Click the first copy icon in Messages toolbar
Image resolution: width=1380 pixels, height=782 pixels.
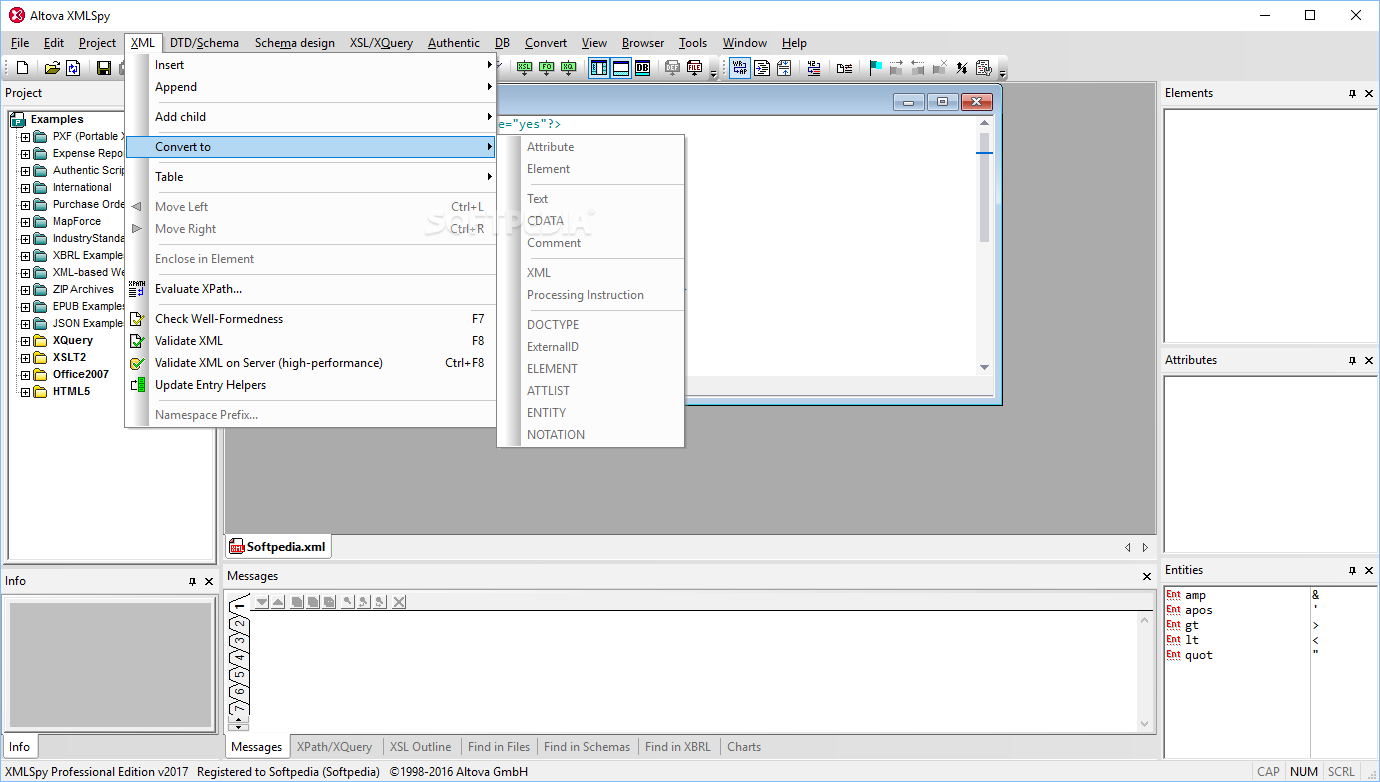click(297, 602)
